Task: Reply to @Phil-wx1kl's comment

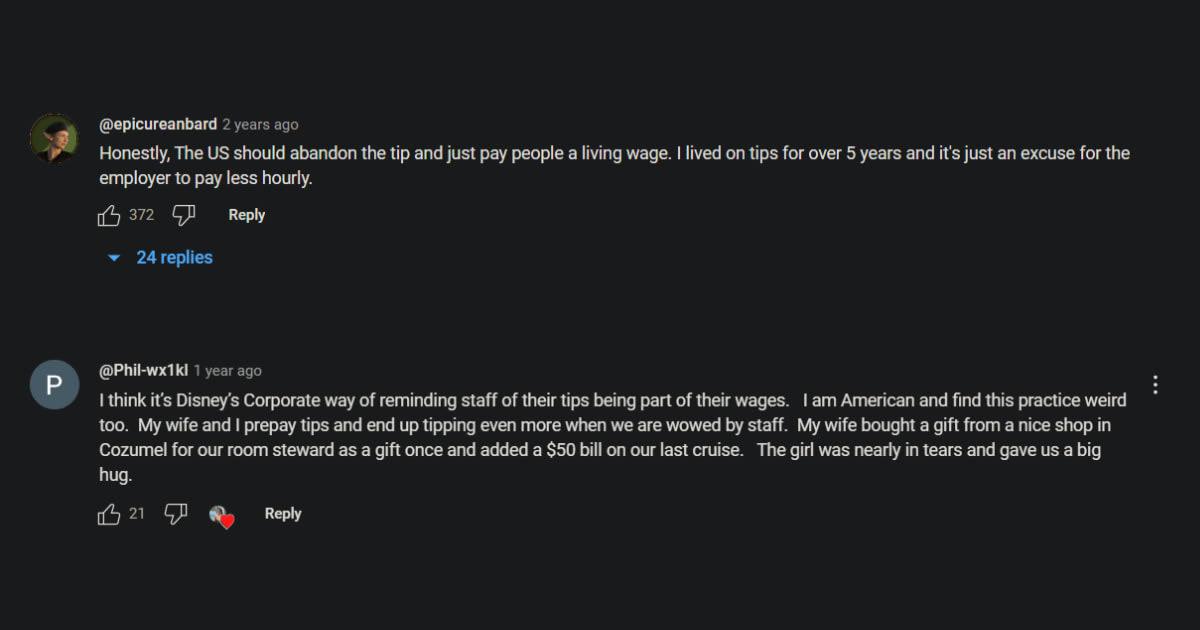Action: click(x=282, y=514)
